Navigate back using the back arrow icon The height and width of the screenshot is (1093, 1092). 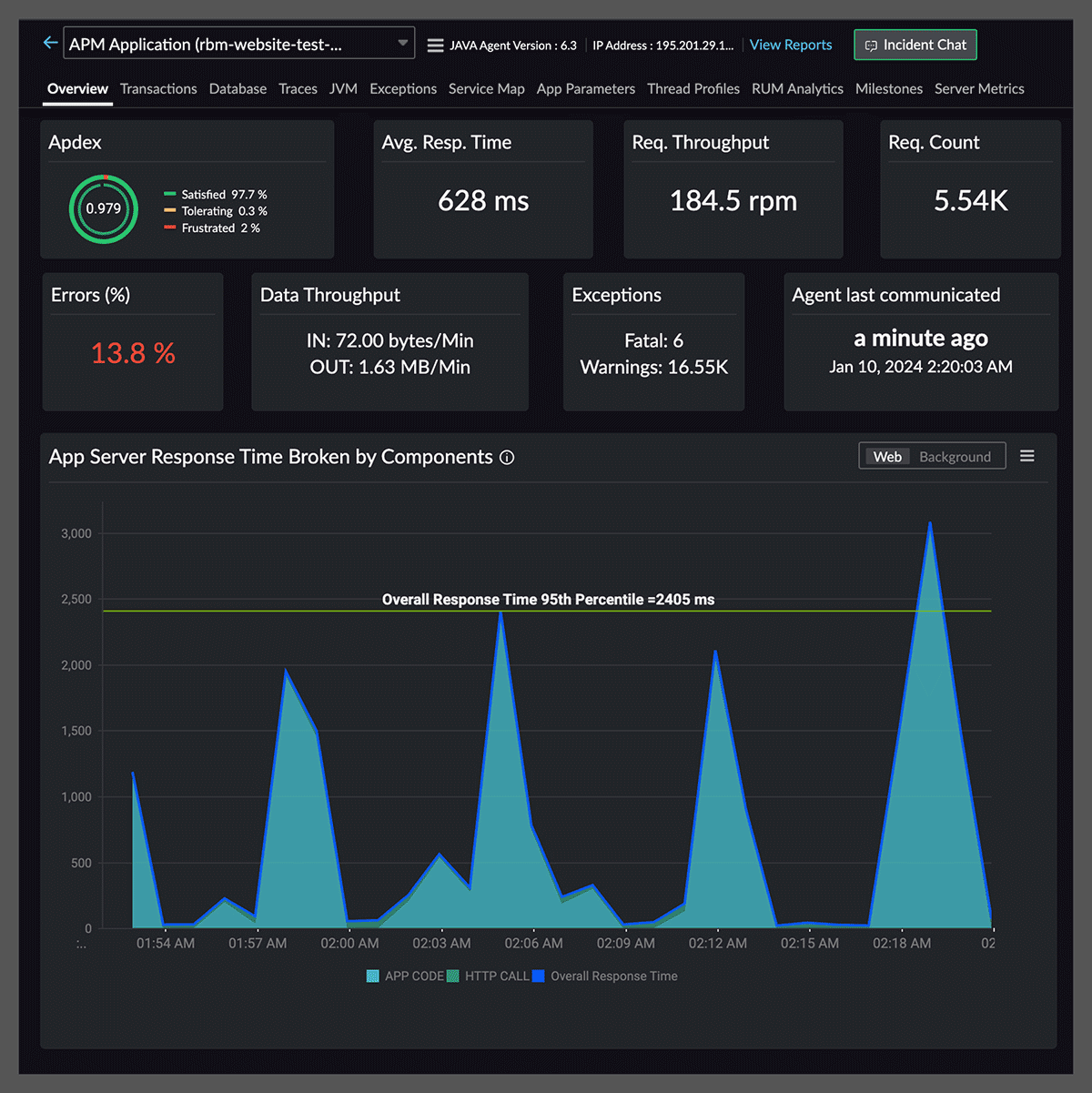point(50,42)
